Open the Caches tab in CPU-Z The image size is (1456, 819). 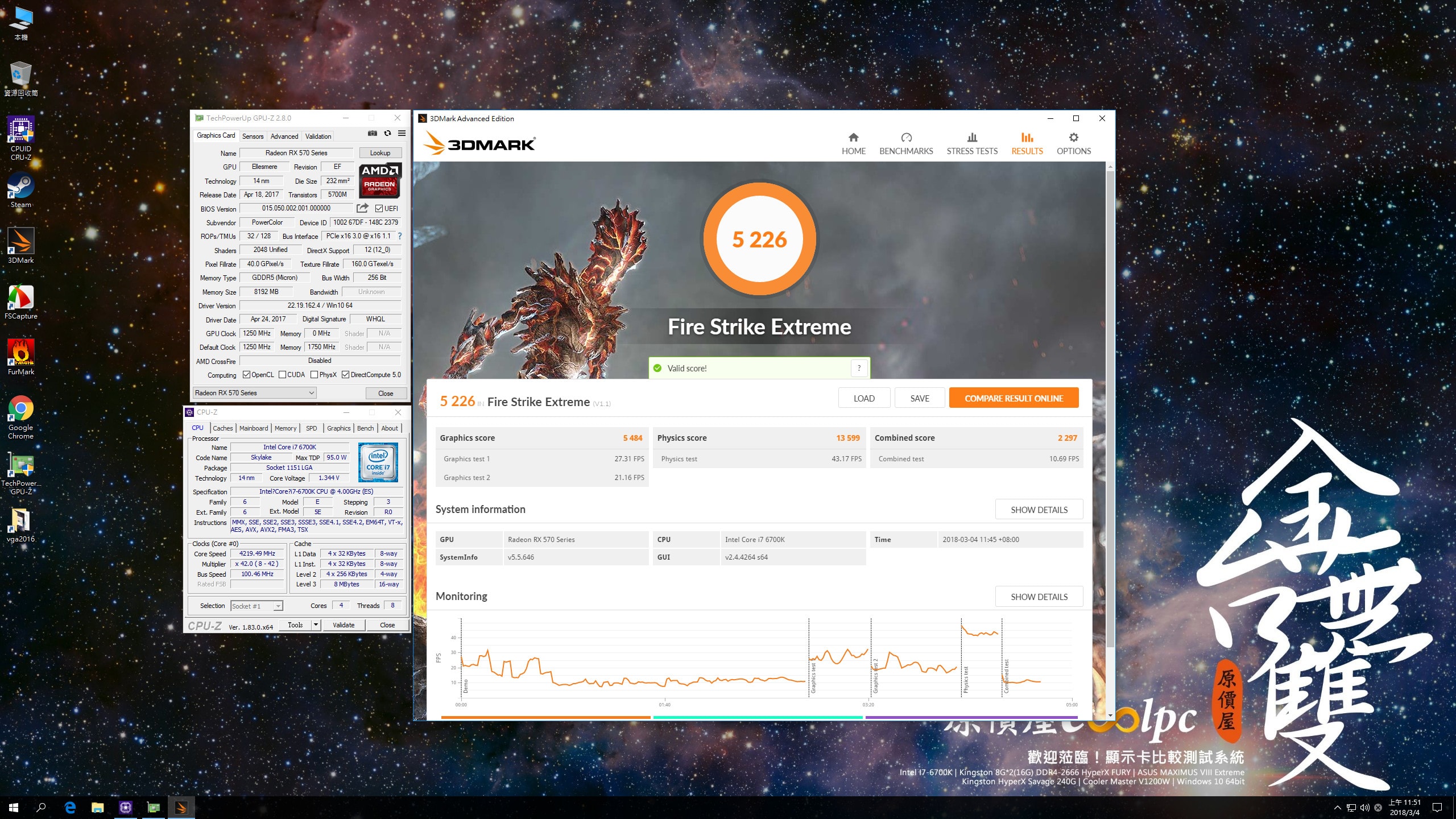click(223, 428)
